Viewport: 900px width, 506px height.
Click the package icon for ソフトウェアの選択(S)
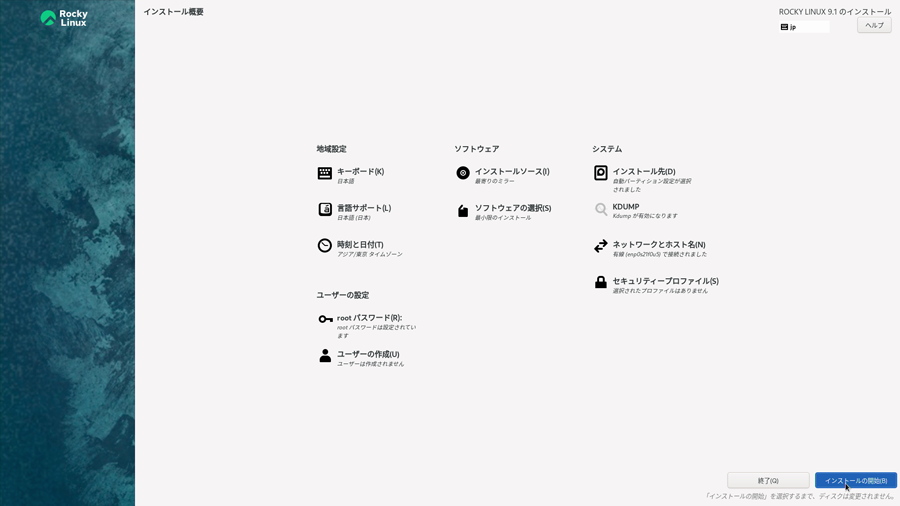(463, 211)
